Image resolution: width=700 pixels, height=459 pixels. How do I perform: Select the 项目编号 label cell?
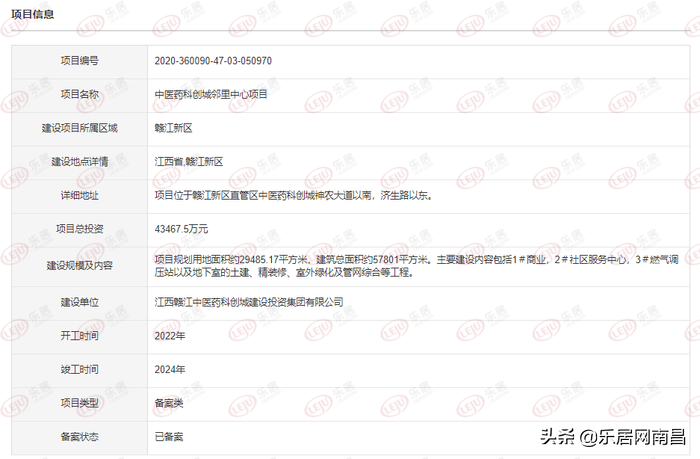click(79, 61)
